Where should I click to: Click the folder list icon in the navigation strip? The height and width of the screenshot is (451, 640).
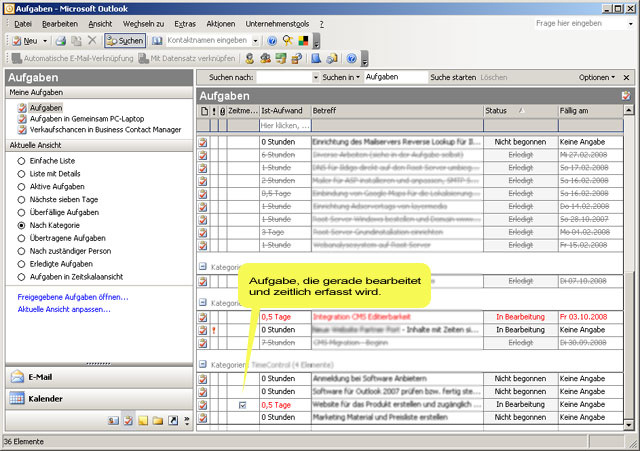[x=157, y=422]
